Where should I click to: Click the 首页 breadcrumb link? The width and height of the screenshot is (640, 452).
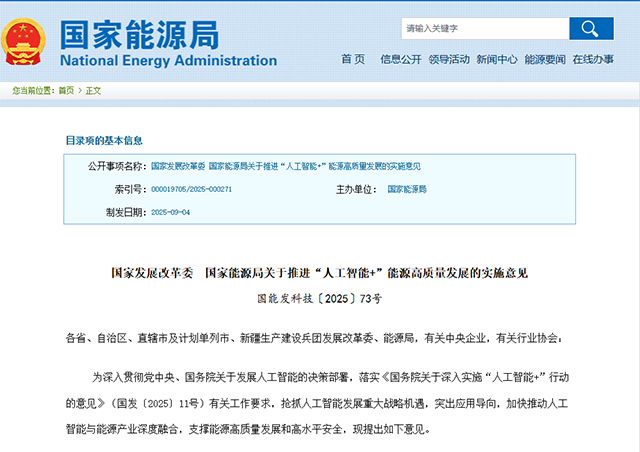tap(66, 90)
